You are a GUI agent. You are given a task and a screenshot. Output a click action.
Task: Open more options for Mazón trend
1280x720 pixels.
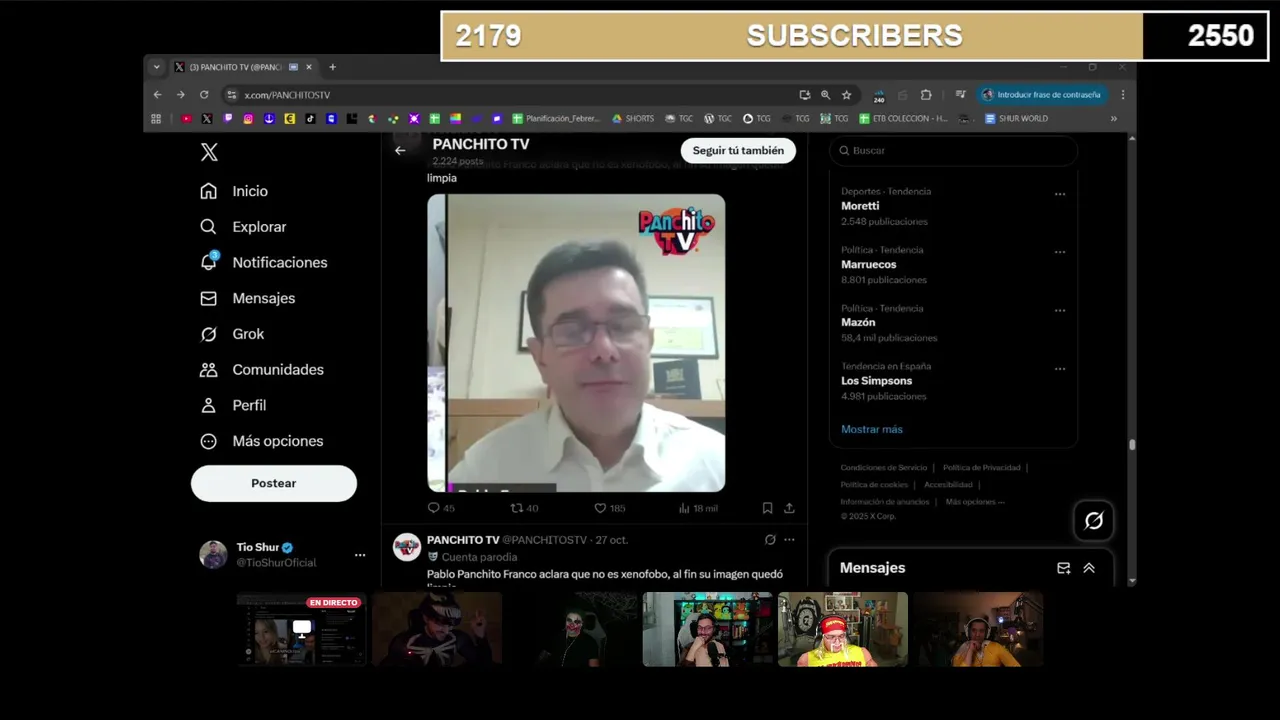pos(1060,310)
